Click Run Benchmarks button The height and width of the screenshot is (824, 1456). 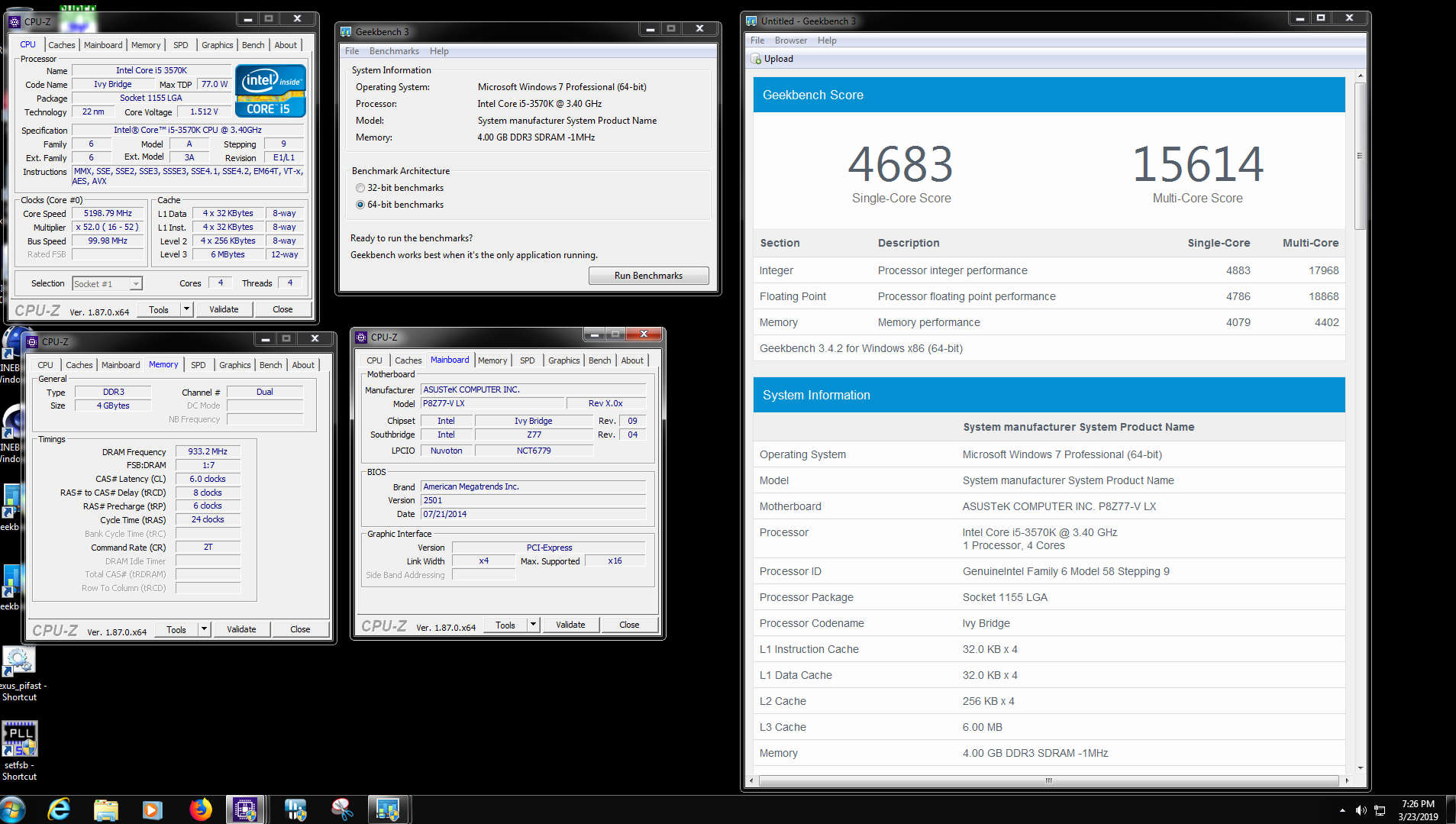[648, 276]
